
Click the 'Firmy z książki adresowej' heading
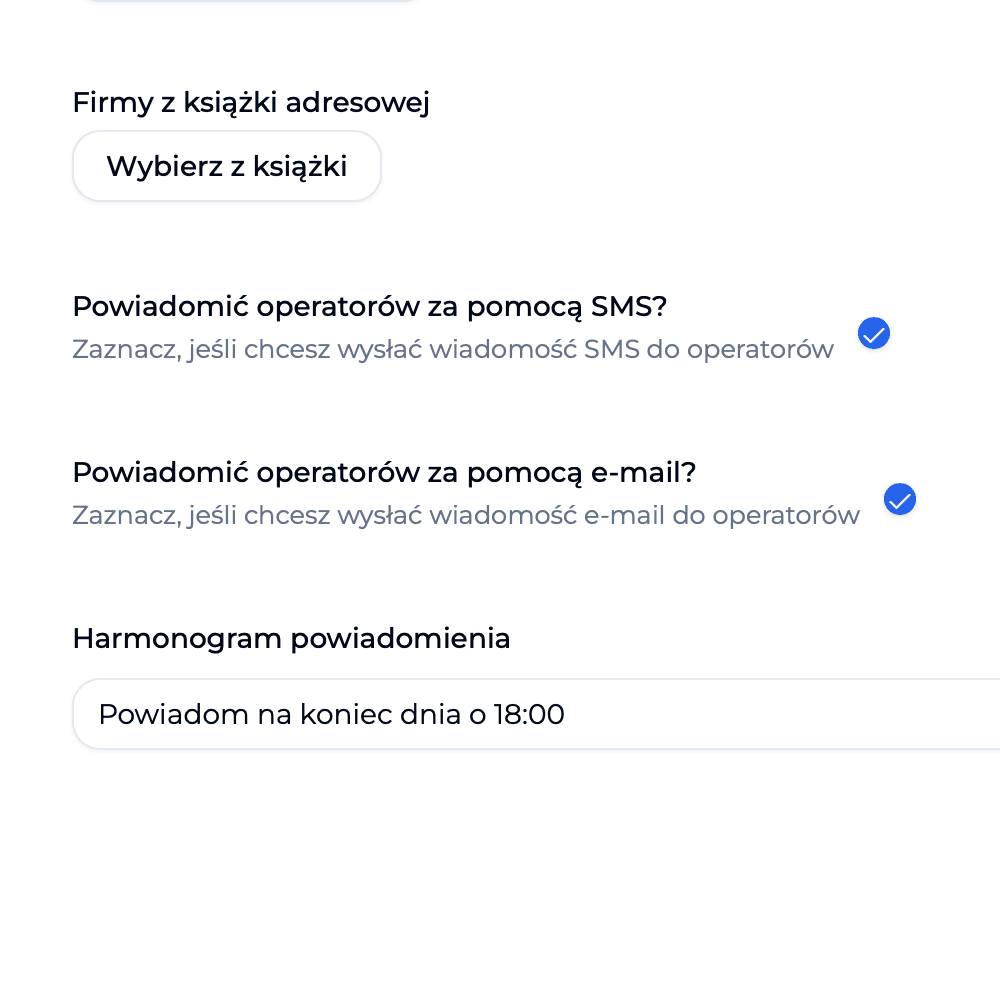[251, 102]
